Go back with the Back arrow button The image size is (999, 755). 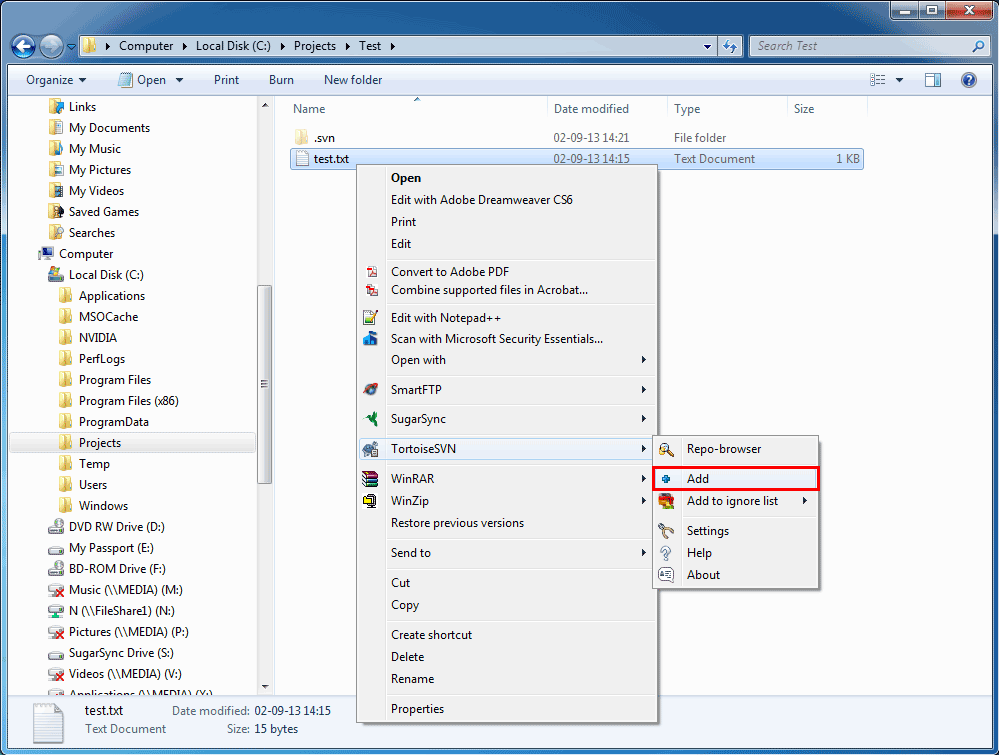(24, 46)
